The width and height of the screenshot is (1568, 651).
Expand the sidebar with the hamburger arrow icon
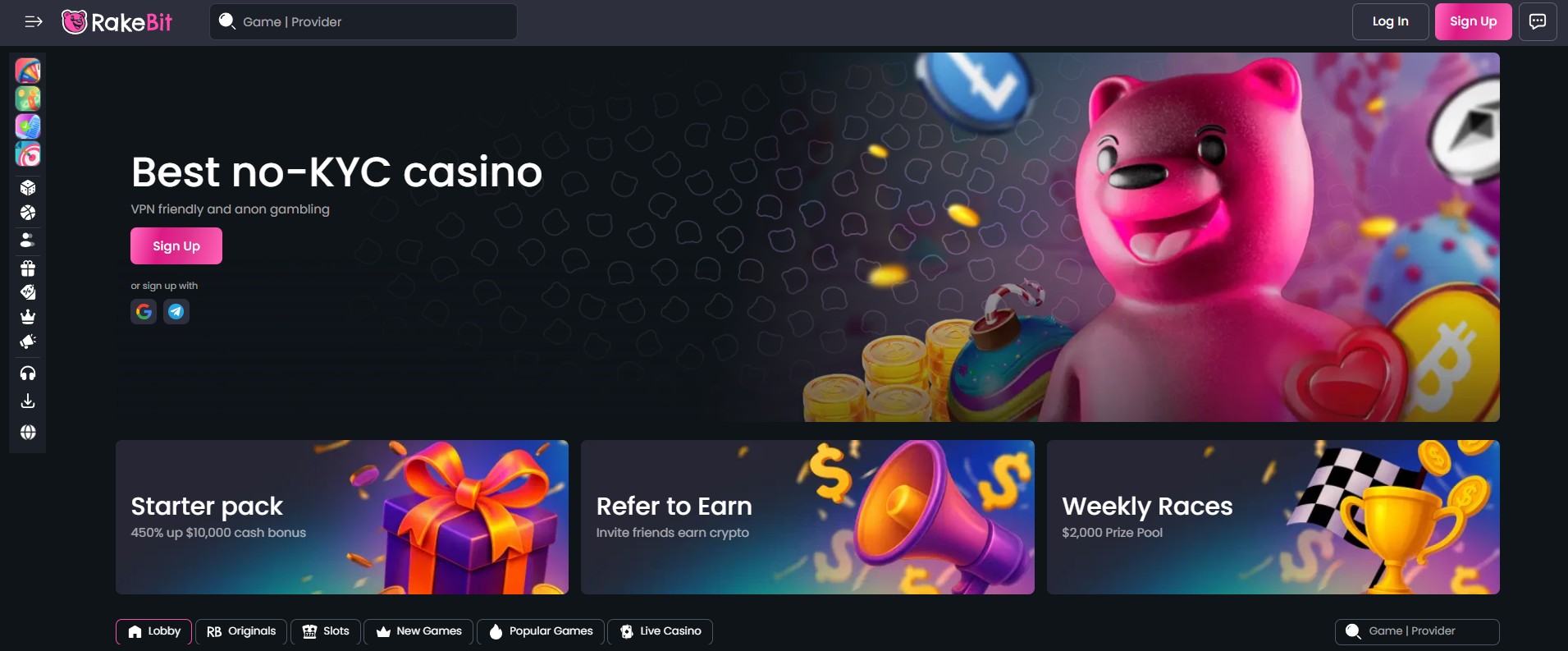click(x=33, y=22)
